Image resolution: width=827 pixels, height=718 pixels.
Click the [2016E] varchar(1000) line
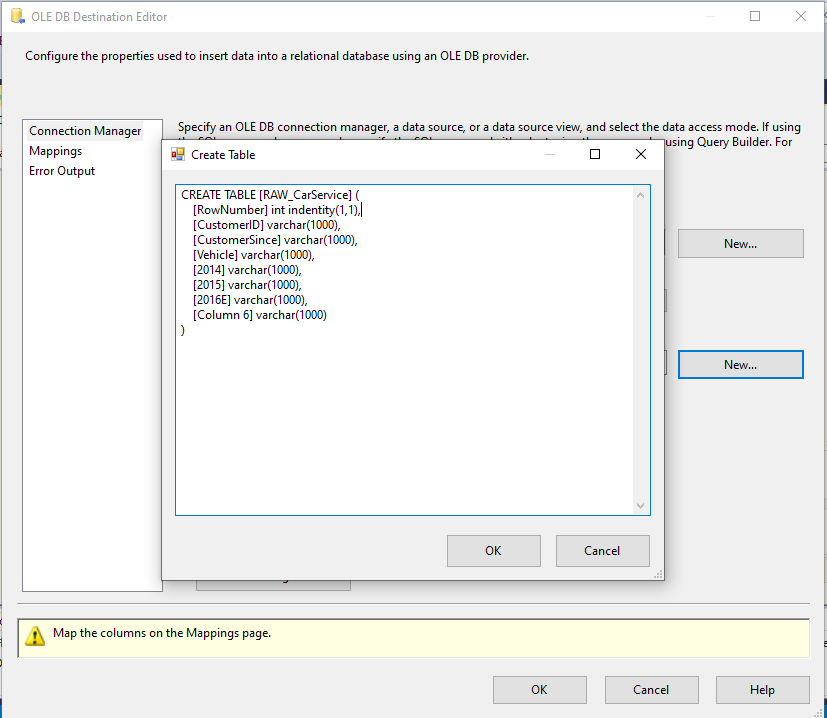click(x=250, y=300)
